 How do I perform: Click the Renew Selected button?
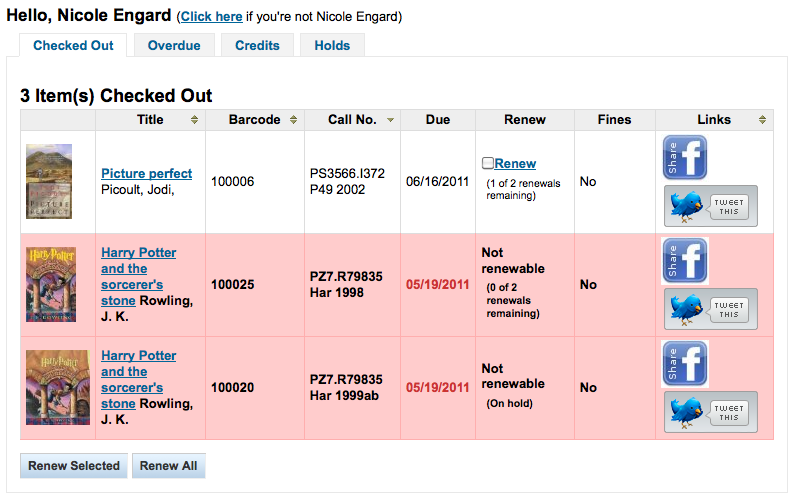(74, 466)
